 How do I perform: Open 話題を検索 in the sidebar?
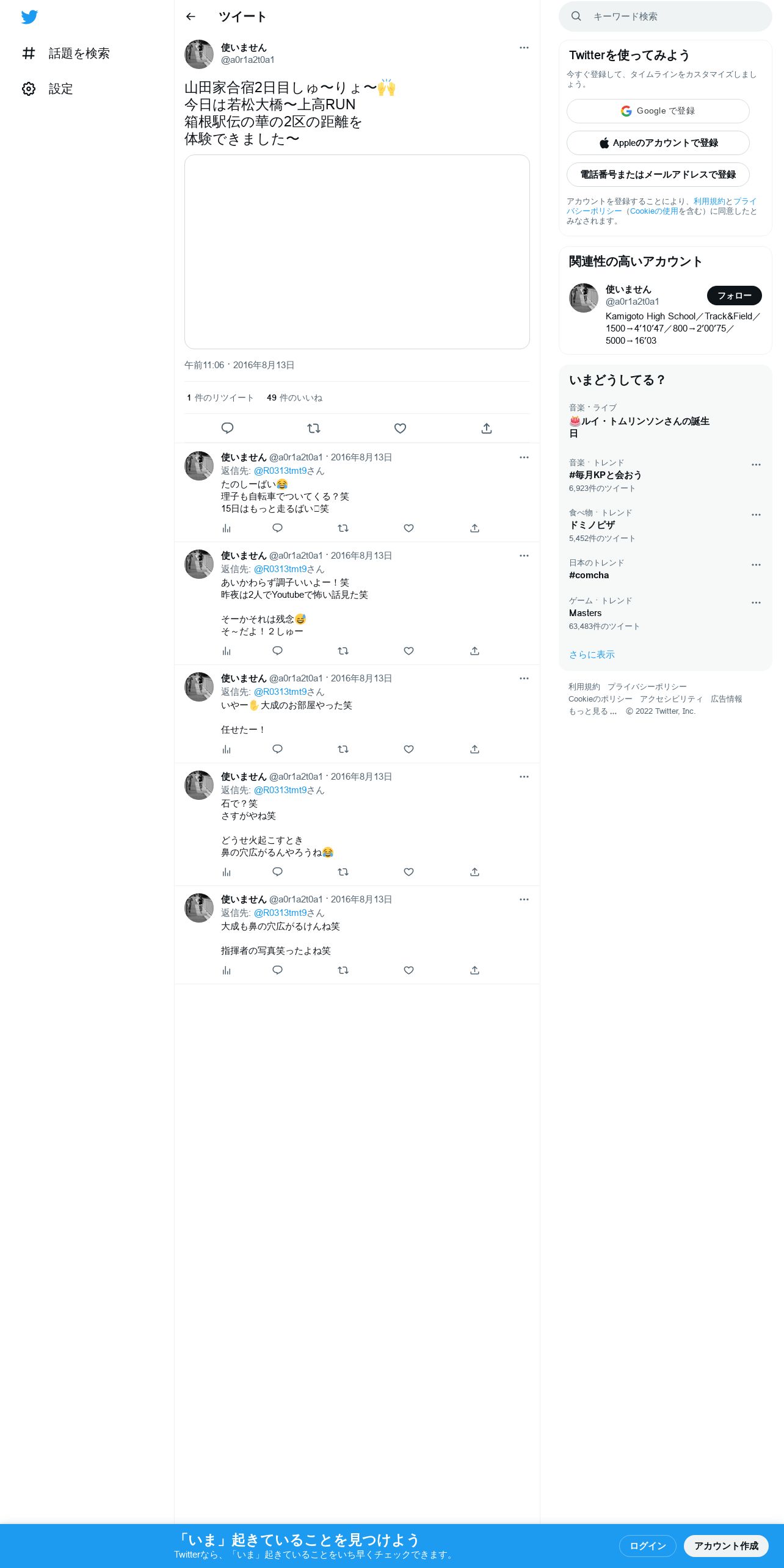pyautogui.click(x=66, y=54)
